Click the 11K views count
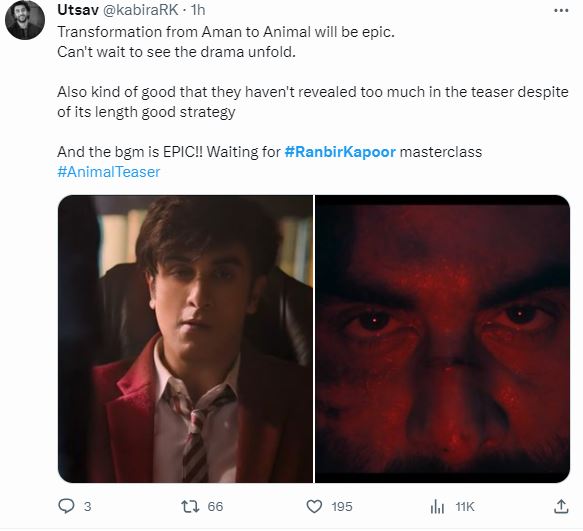Screen dimensions: 583x531 (x=465, y=506)
